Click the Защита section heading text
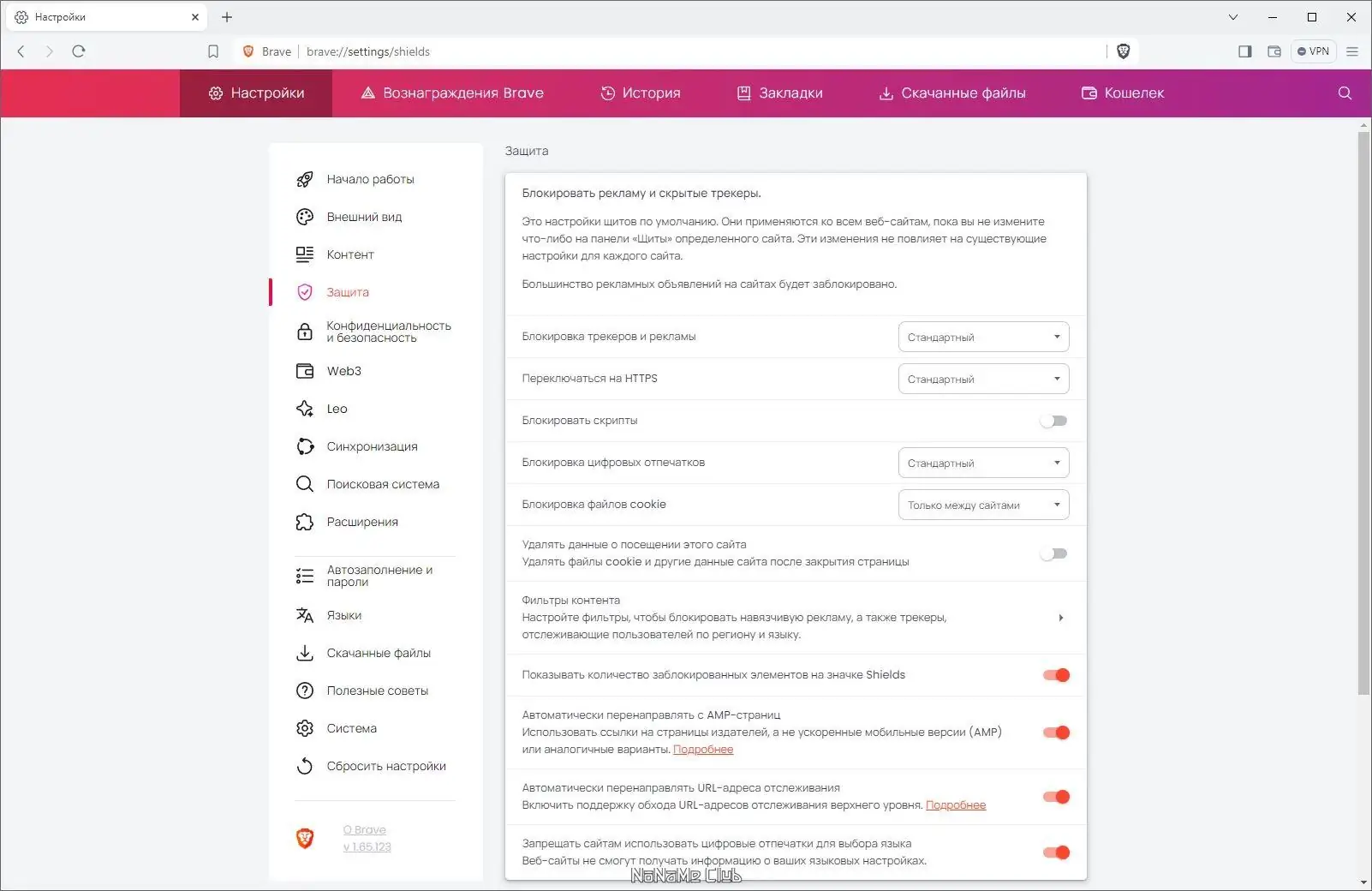This screenshot has height=891, width=1372. click(x=527, y=151)
